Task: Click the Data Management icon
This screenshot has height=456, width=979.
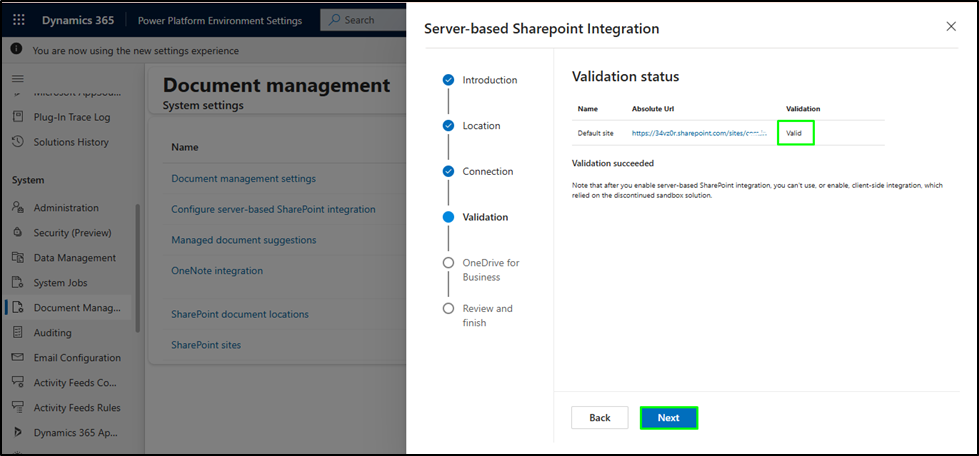Action: (18, 258)
